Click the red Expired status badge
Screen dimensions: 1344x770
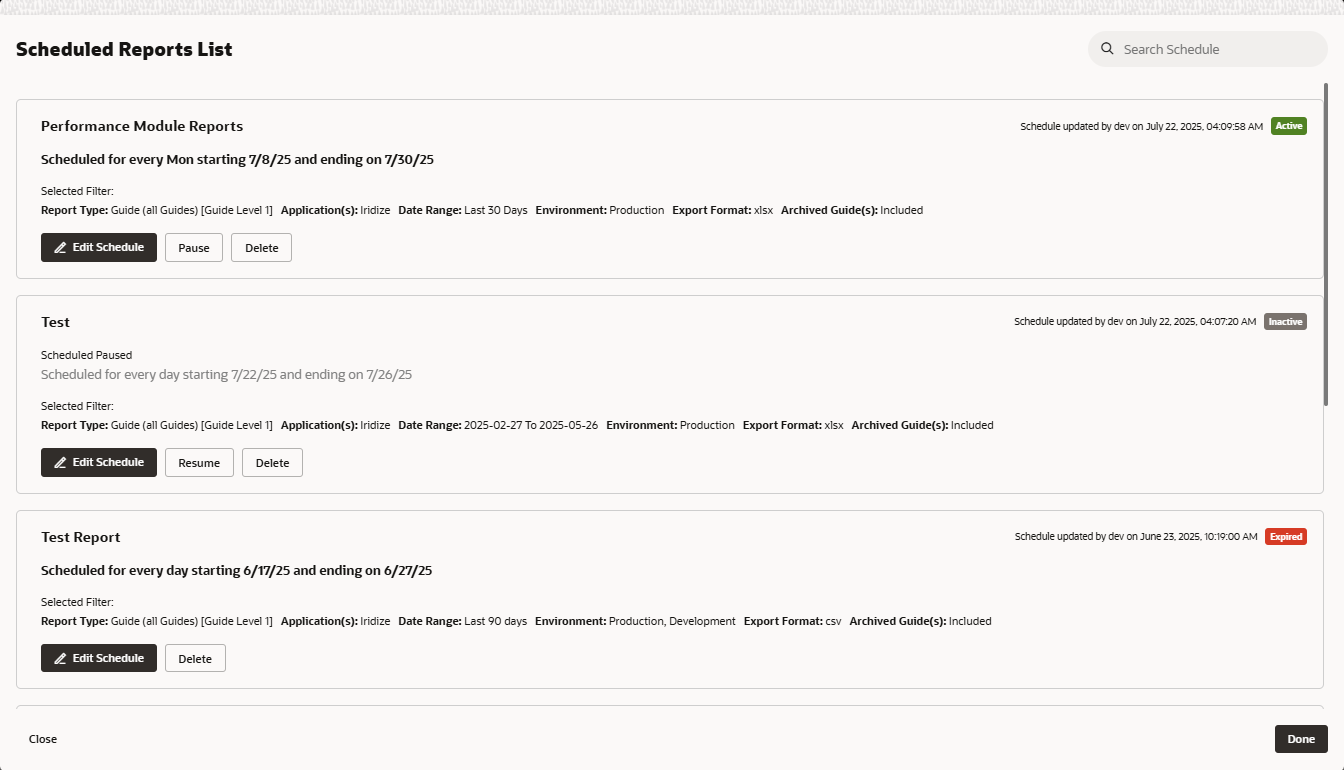(1285, 537)
